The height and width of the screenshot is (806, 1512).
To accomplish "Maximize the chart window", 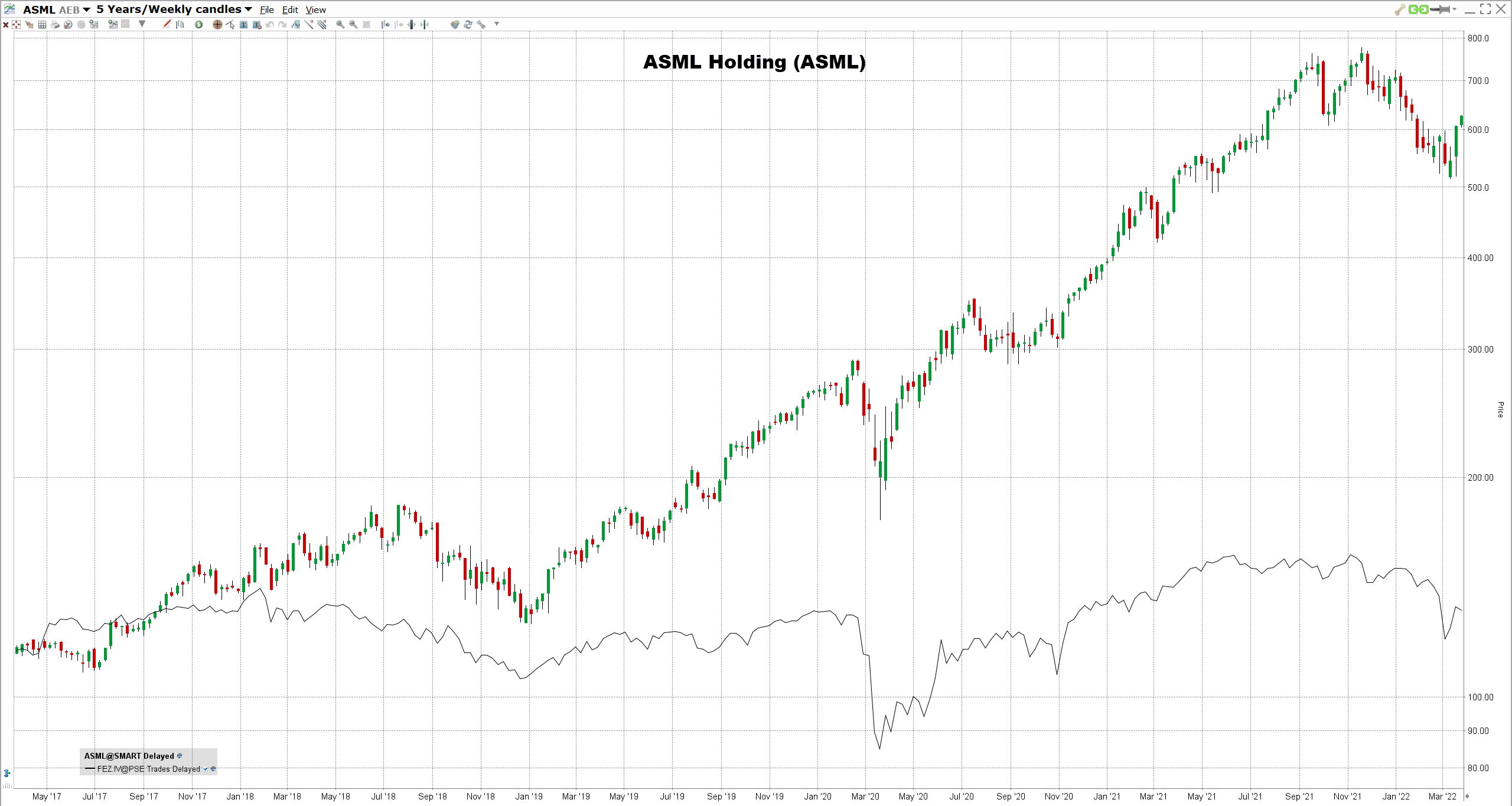I will 1485,9.
